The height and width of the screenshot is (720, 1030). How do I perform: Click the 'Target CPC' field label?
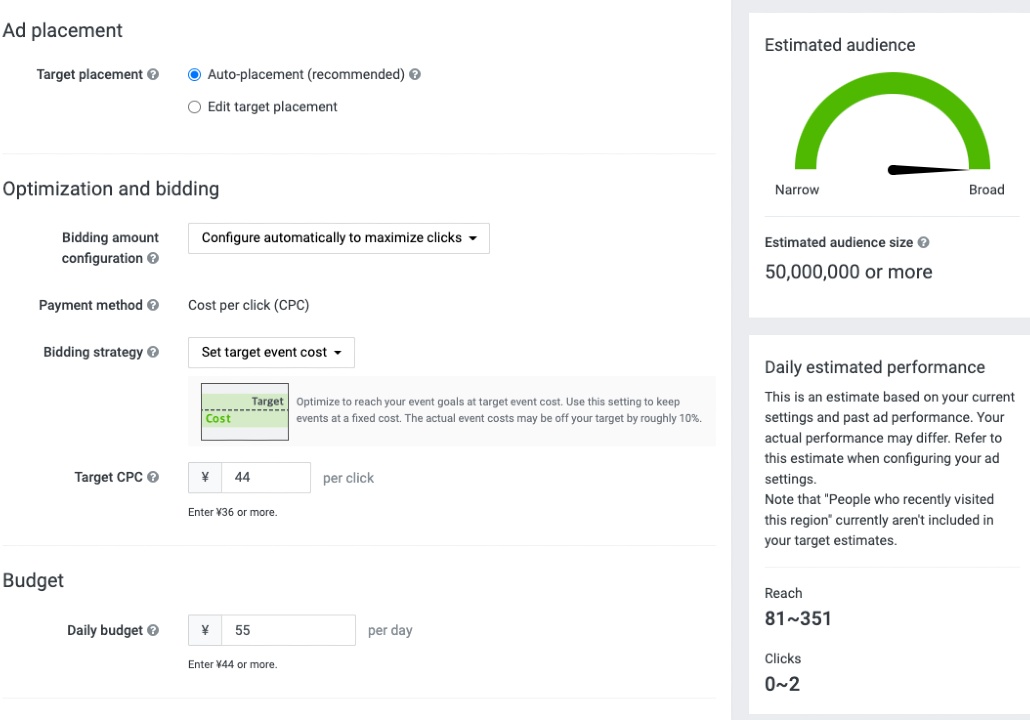tap(108, 478)
